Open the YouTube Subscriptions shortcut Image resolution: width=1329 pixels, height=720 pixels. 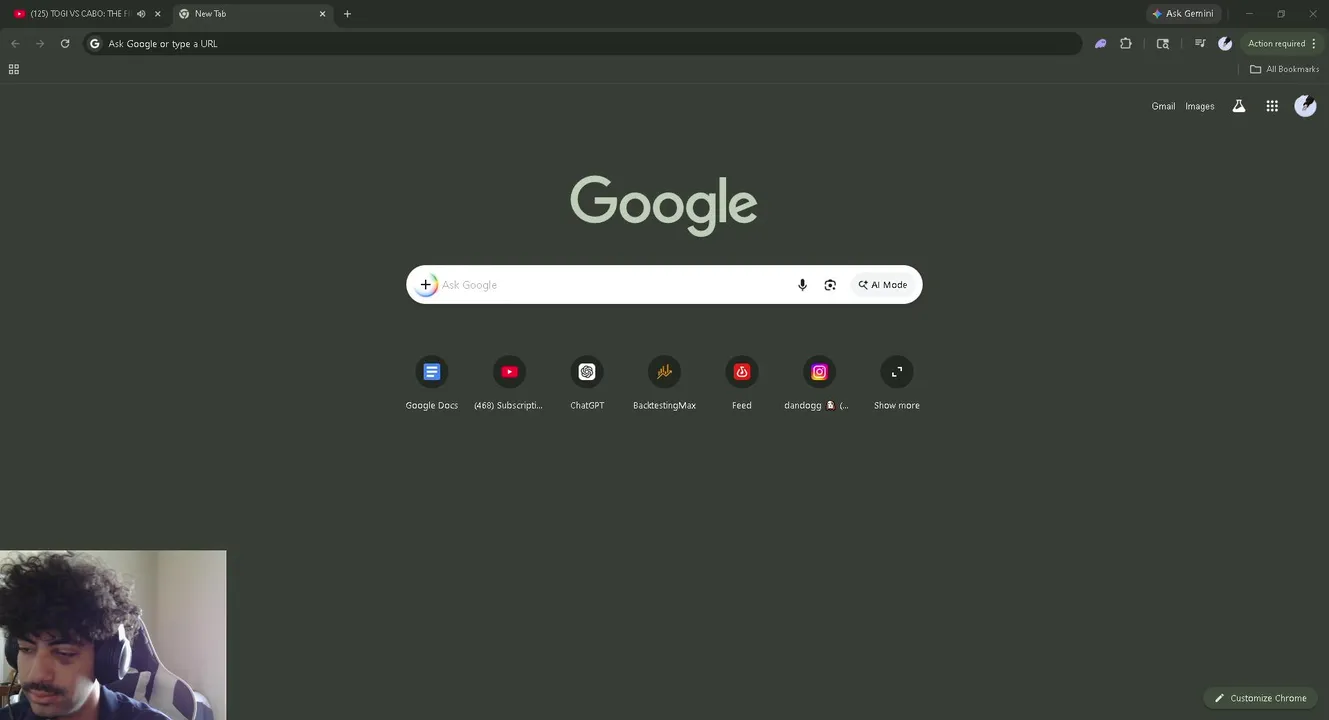(509, 384)
